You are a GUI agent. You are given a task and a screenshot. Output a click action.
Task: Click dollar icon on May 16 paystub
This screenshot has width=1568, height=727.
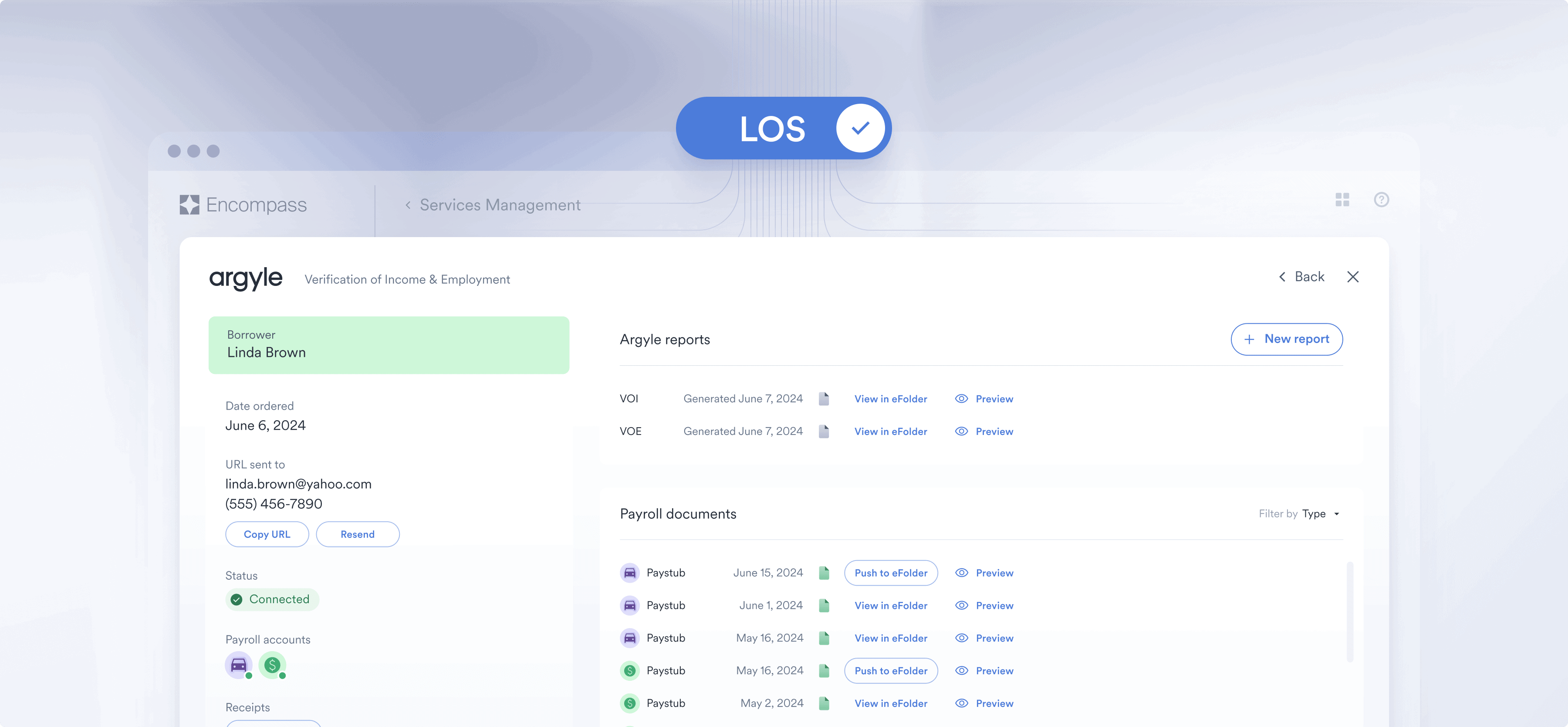[629, 670]
